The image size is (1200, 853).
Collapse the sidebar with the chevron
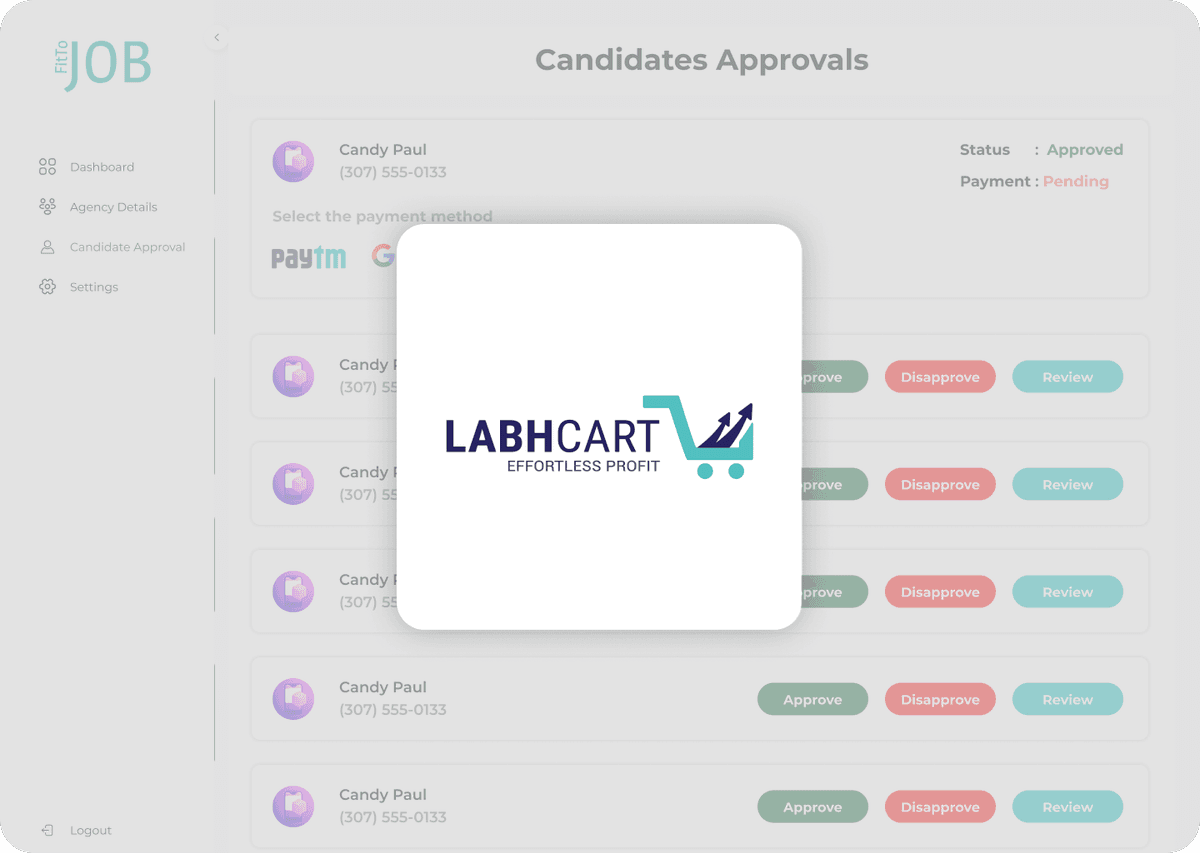click(x=216, y=37)
